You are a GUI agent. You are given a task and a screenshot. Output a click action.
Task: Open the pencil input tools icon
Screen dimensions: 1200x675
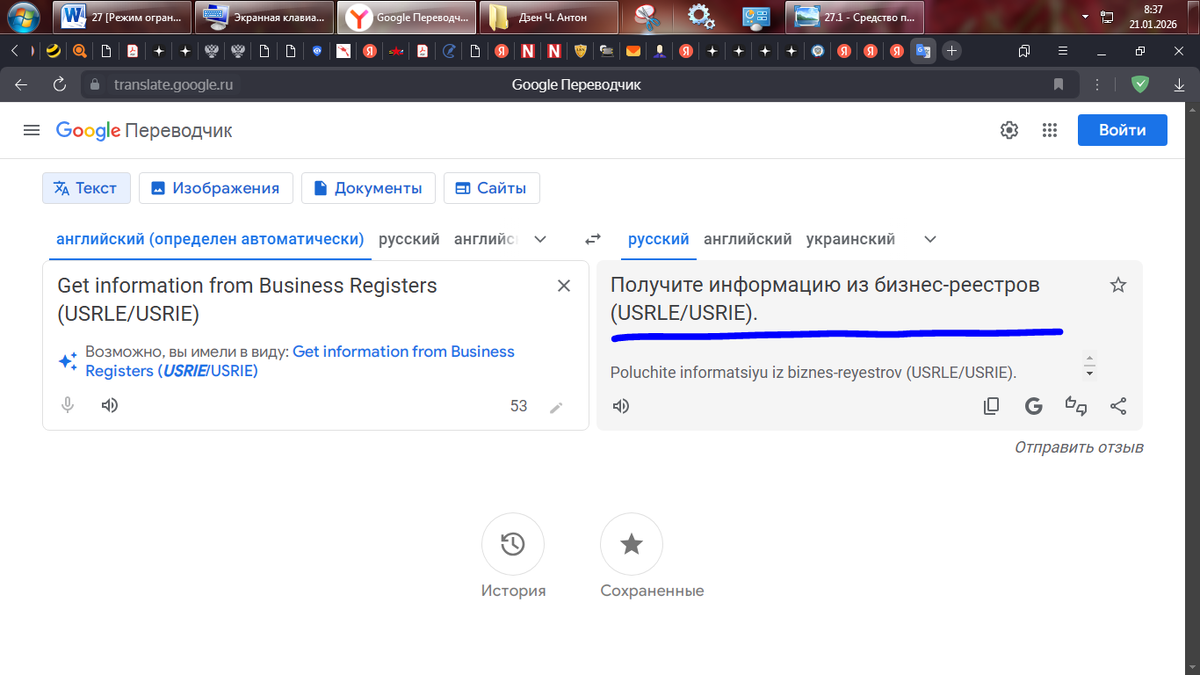[x=556, y=407]
